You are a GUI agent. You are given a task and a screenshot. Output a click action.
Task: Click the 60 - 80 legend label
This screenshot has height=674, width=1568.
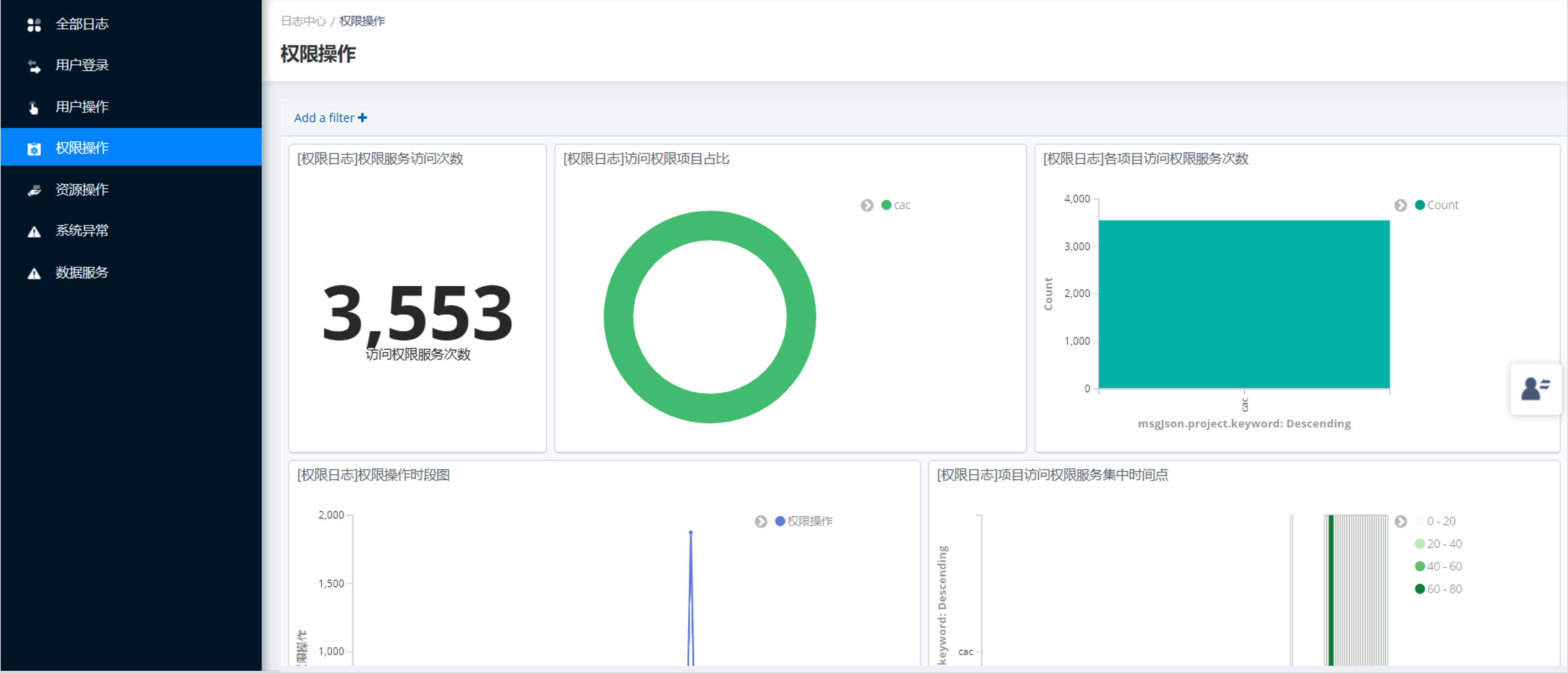(x=1445, y=588)
